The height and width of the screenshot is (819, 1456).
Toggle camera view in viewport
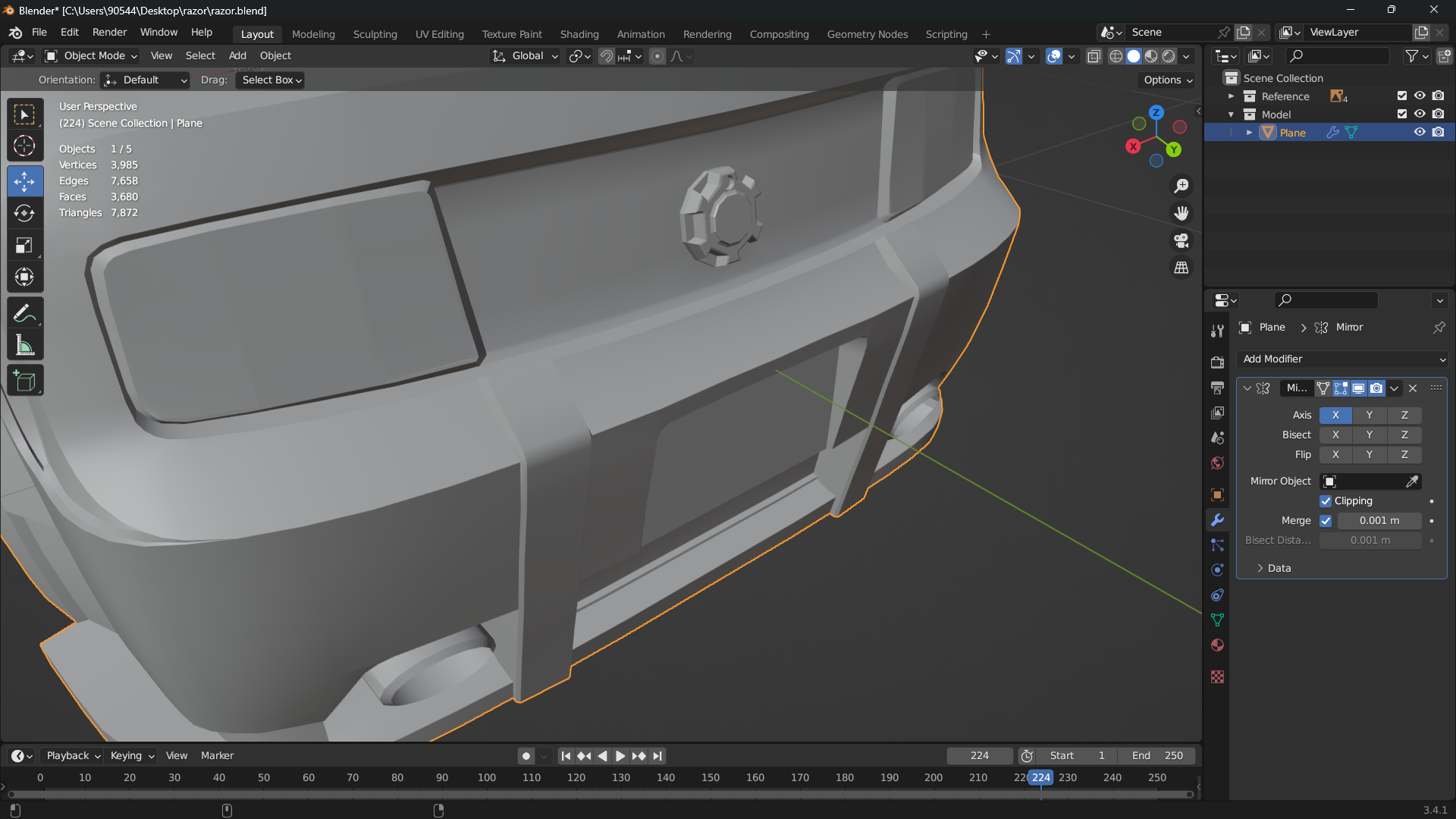click(1181, 241)
